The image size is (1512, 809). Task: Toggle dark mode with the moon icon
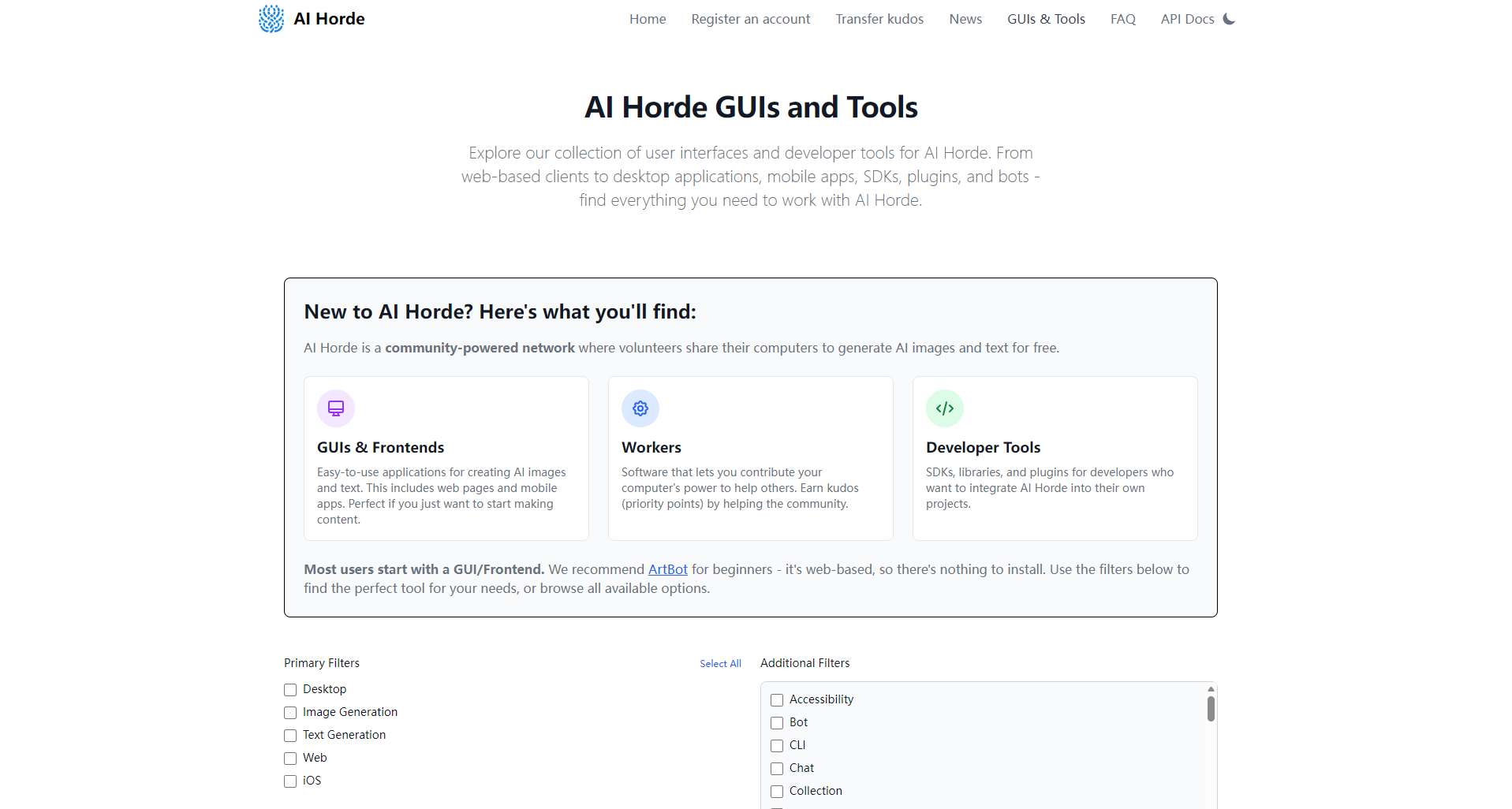1229,19
